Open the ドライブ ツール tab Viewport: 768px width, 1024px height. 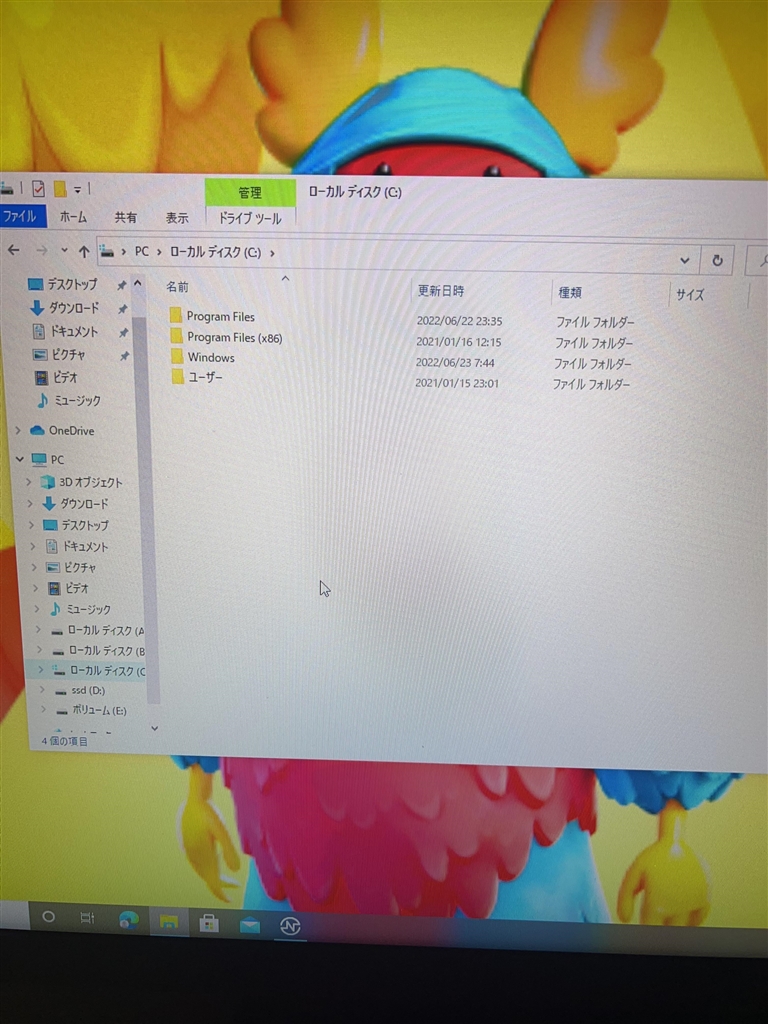(250, 218)
